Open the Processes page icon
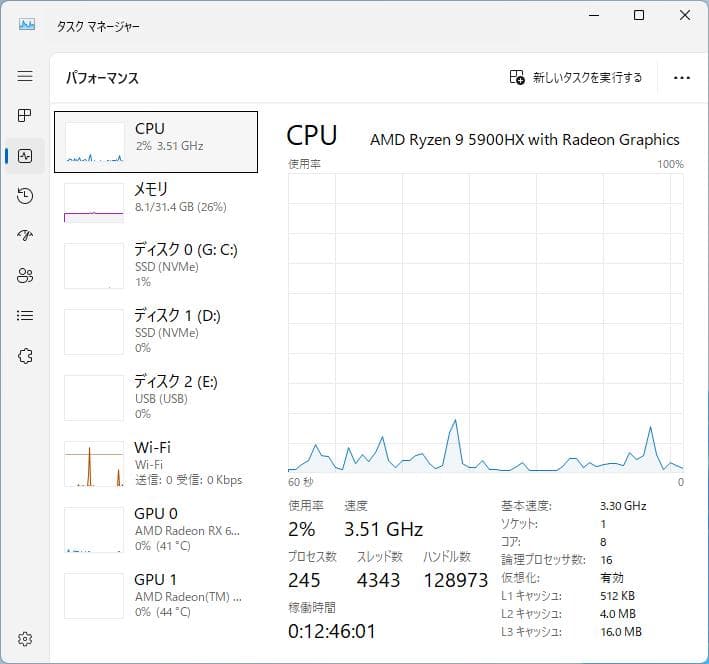Viewport: 709px width, 664px height. (x=25, y=116)
